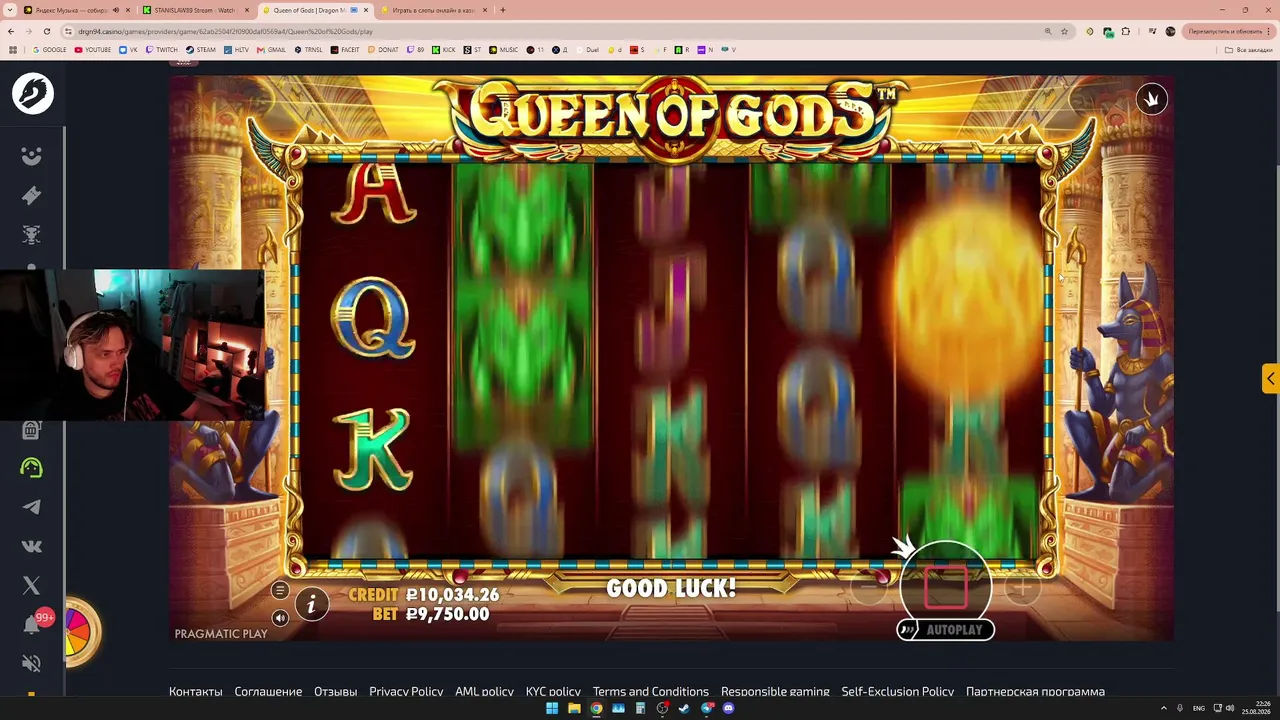Screen dimensions: 1280x720
Task: Switch to the Играть в слоты tab
Action: tap(432, 10)
